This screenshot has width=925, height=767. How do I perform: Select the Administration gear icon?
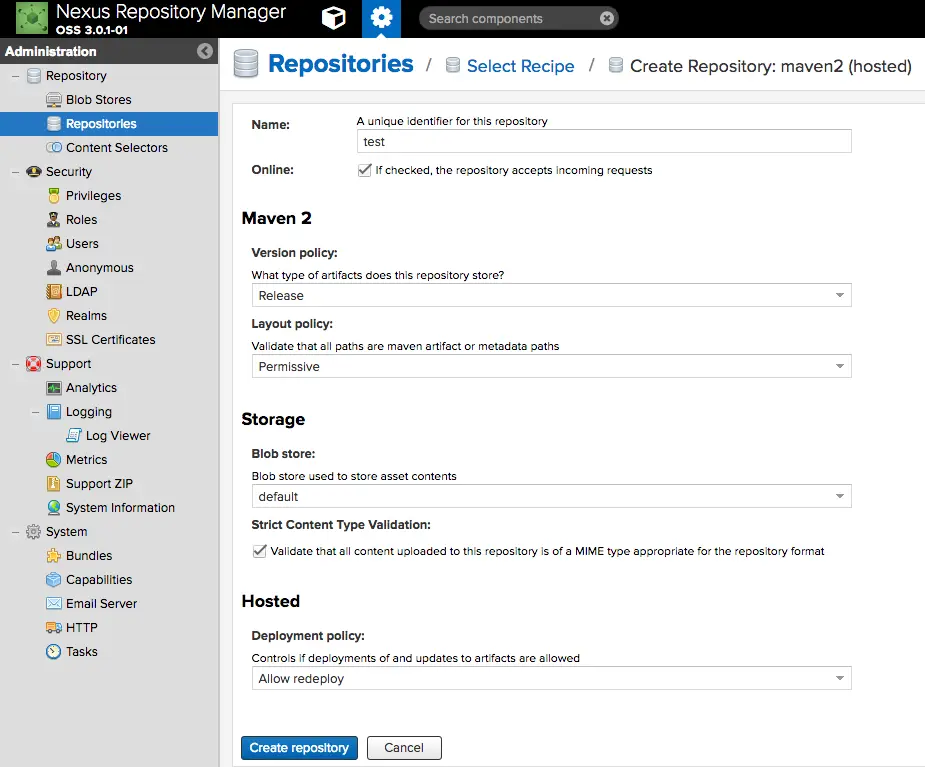click(381, 18)
